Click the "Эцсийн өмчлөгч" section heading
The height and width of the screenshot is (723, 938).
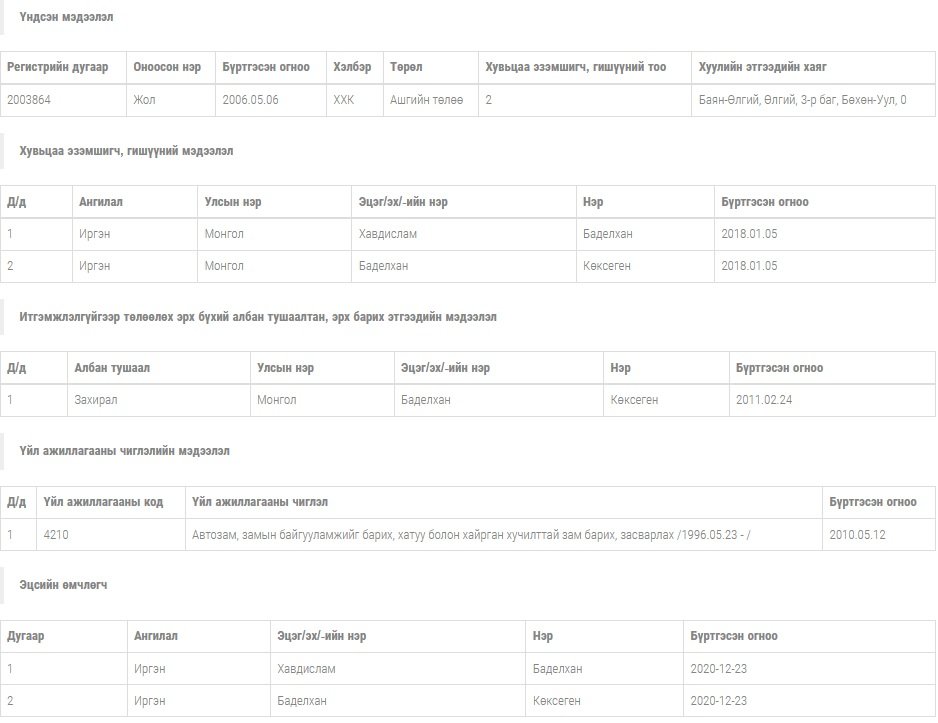point(63,585)
